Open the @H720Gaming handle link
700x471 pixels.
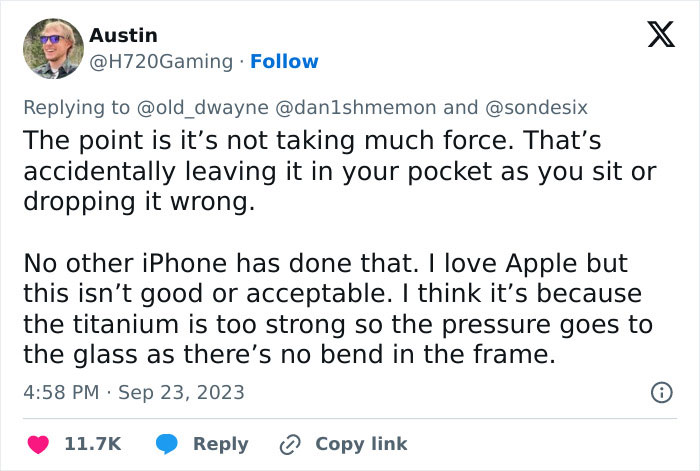click(161, 61)
